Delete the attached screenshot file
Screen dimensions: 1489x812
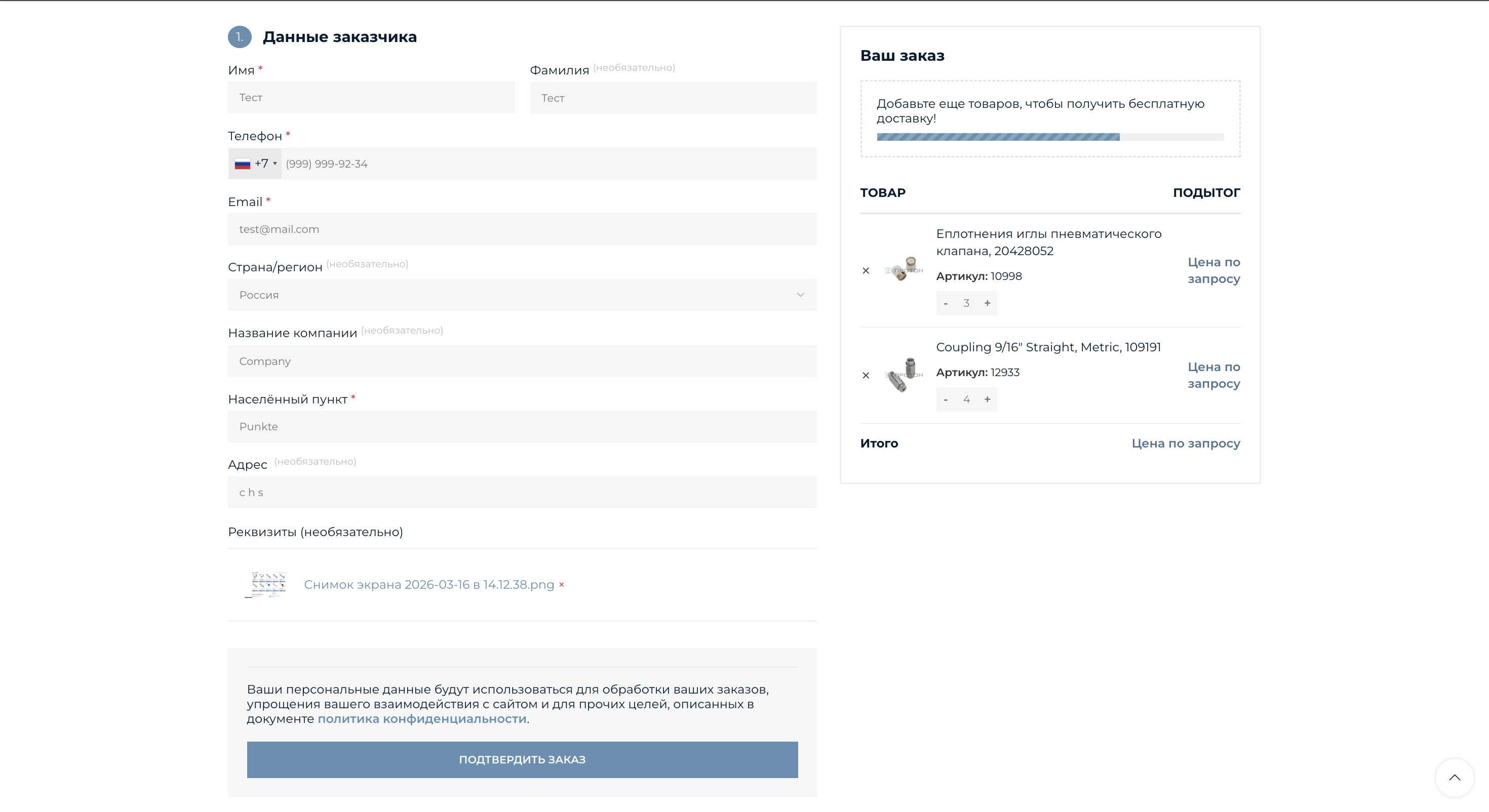[561, 585]
